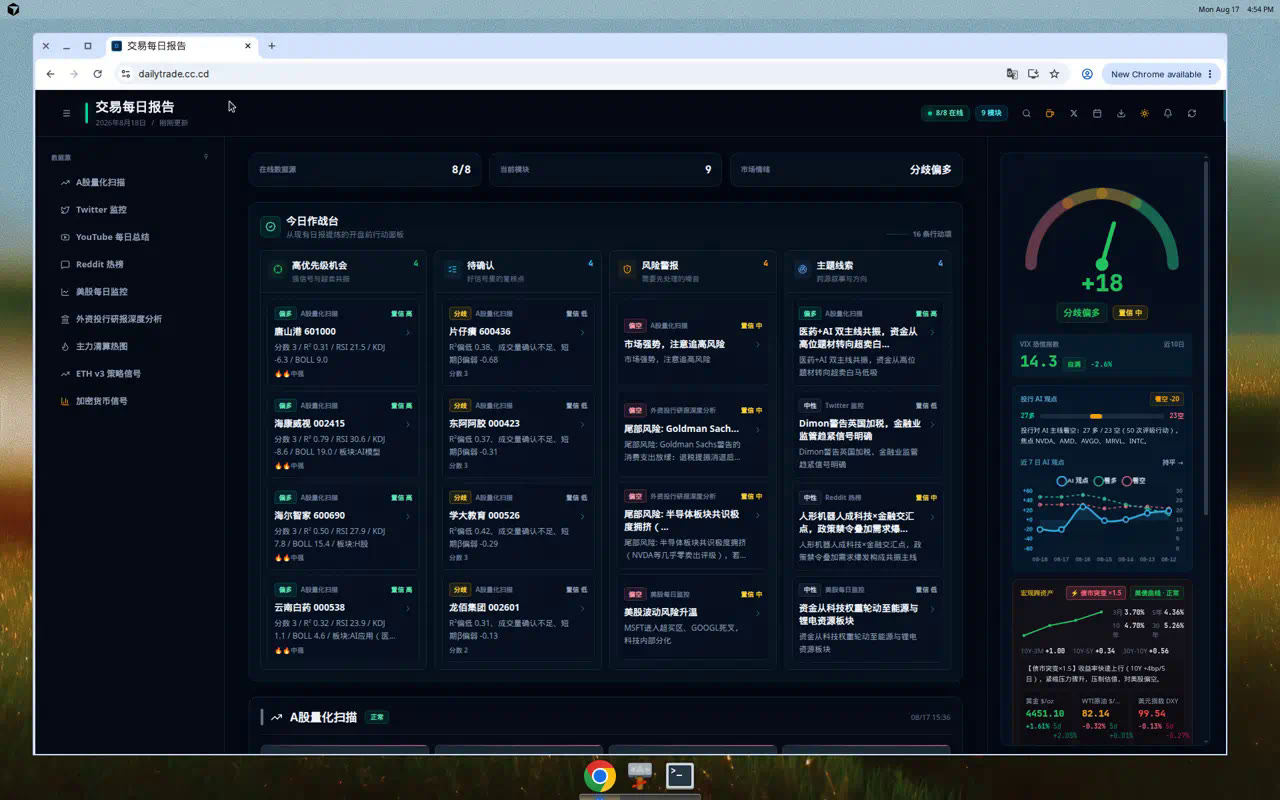
Task: Expand the 海康威视 002415 card chevron
Action: (x=408, y=424)
